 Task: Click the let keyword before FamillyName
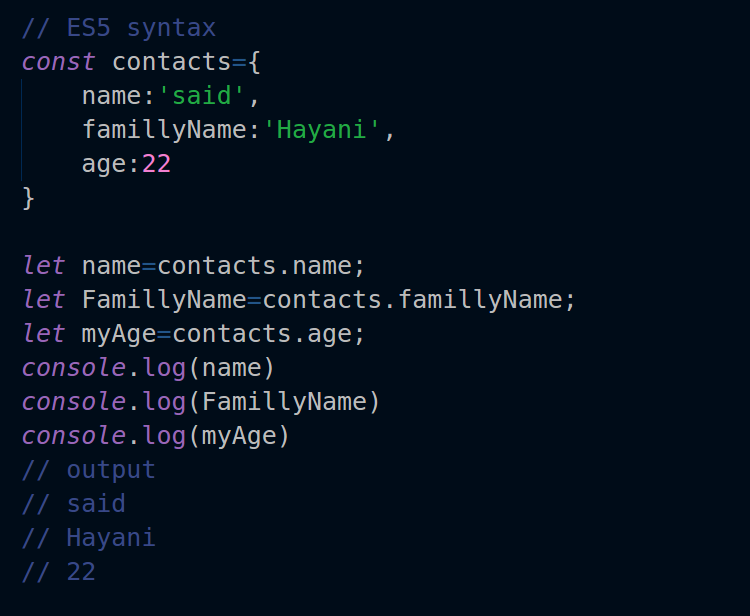(43, 299)
